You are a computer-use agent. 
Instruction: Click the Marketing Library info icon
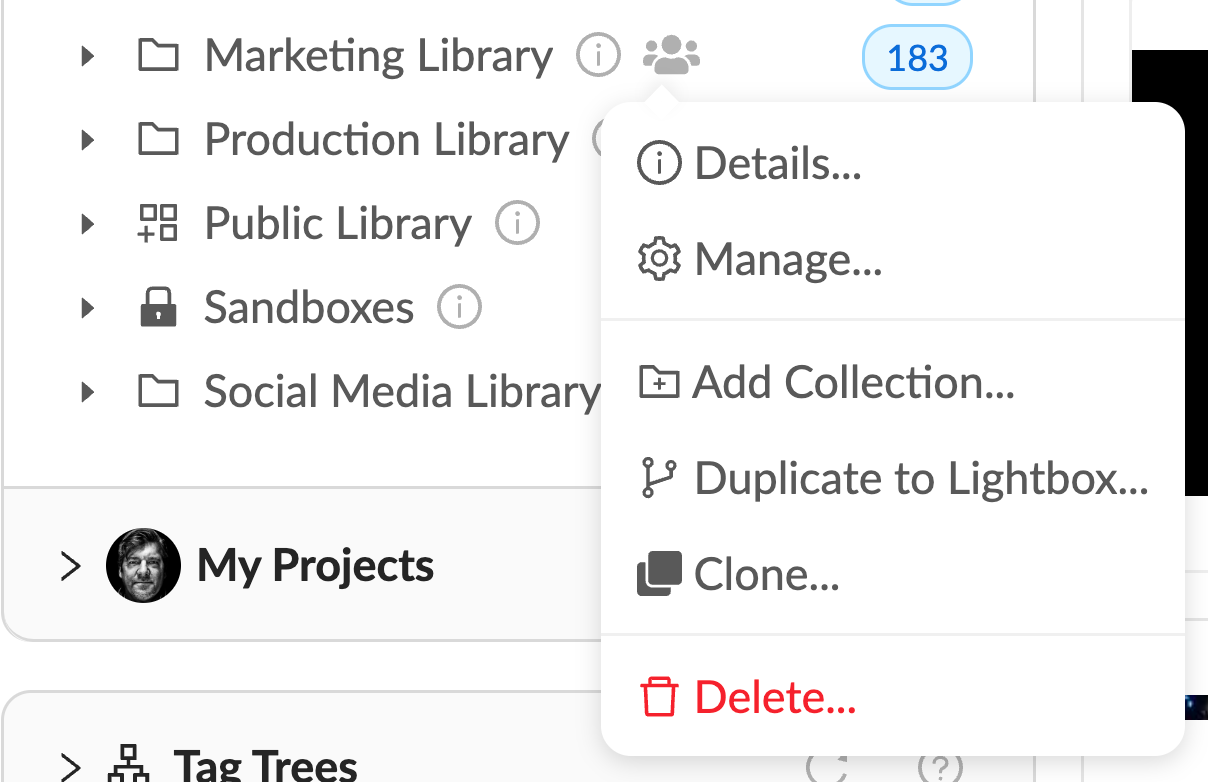[598, 55]
